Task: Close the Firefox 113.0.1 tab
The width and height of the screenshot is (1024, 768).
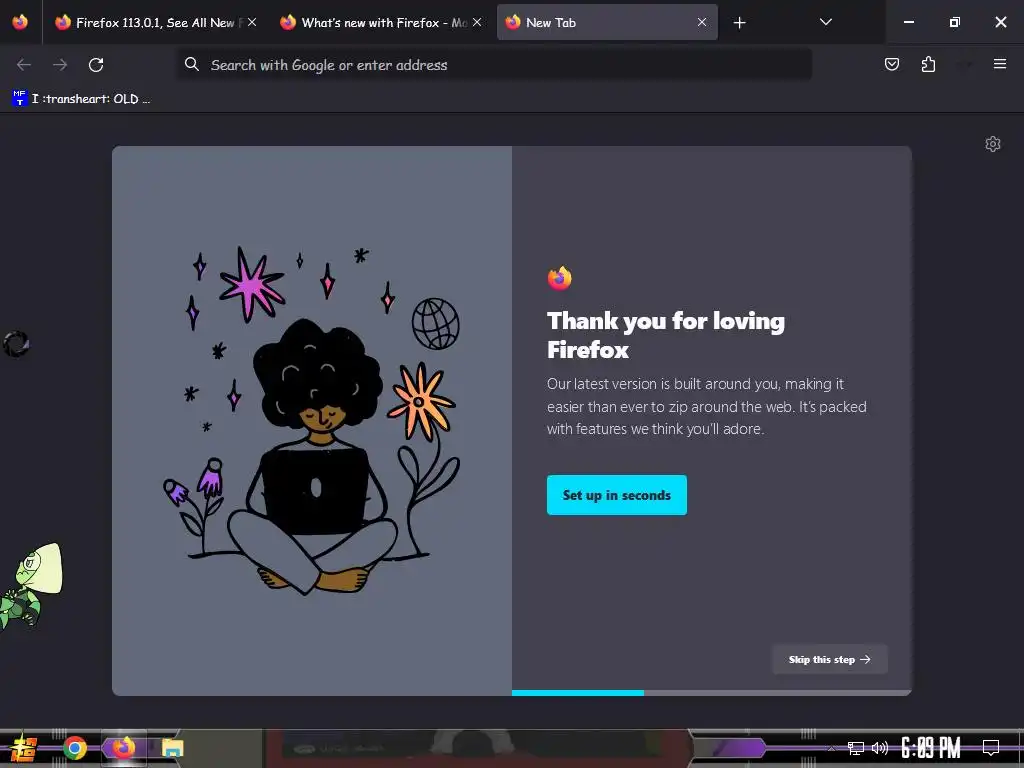Action: (252, 22)
